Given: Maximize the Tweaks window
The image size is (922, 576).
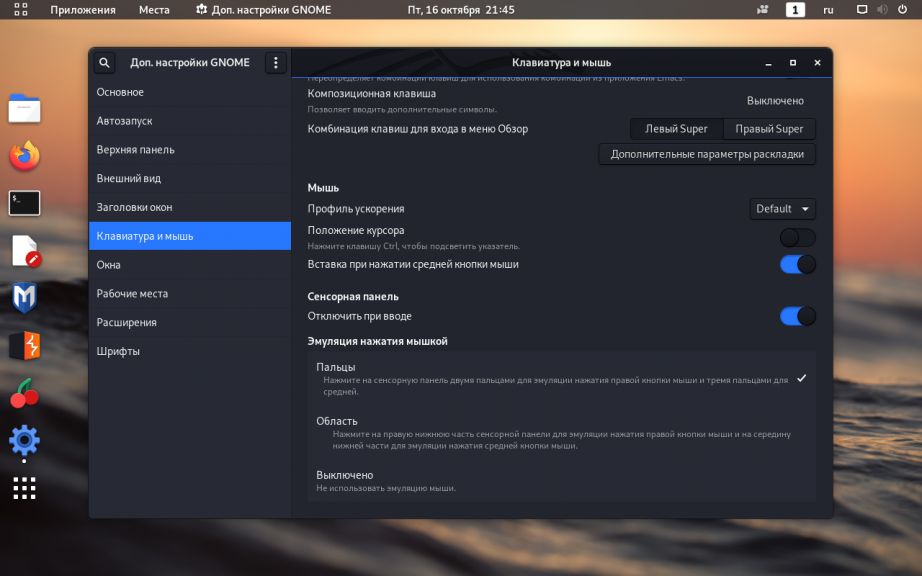Looking at the screenshot, I should coord(793,62).
